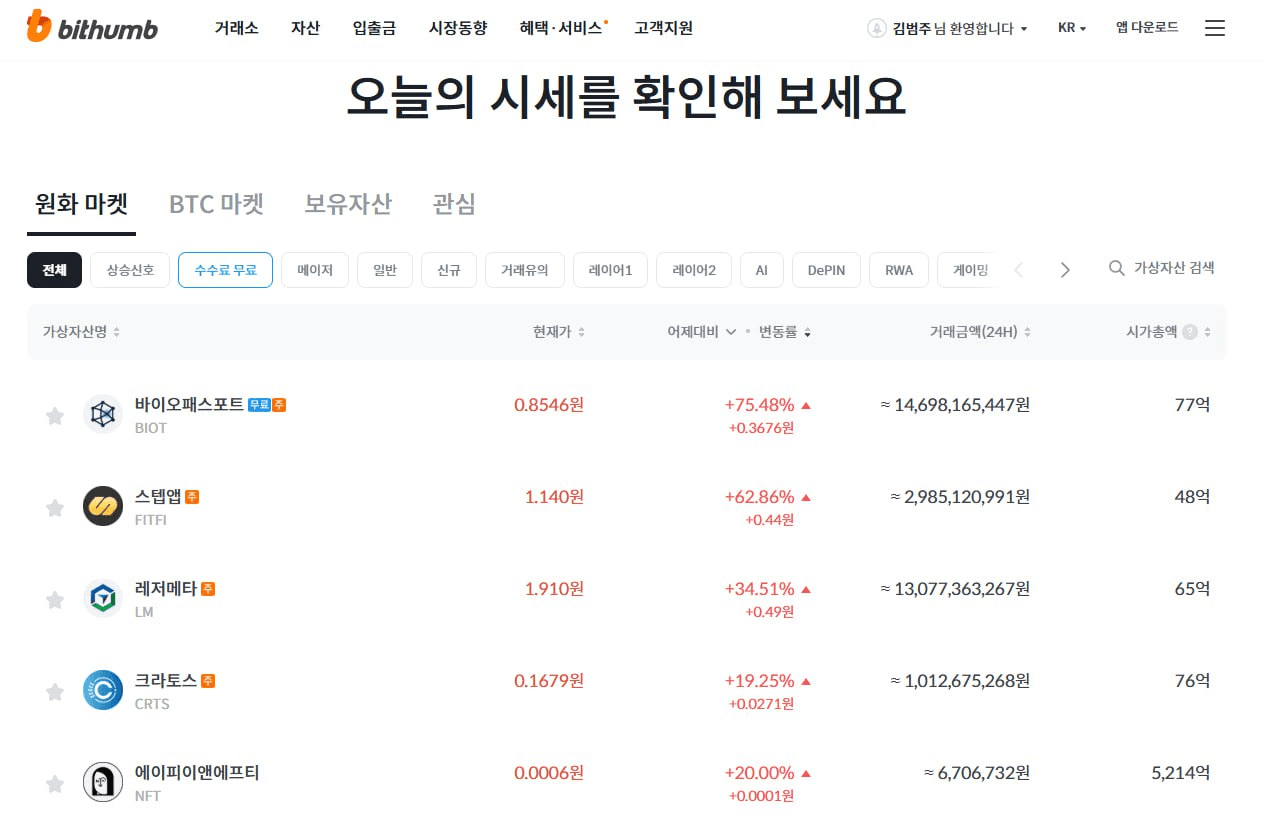
Task: Click the +62.86% change value
Action: coord(759,497)
